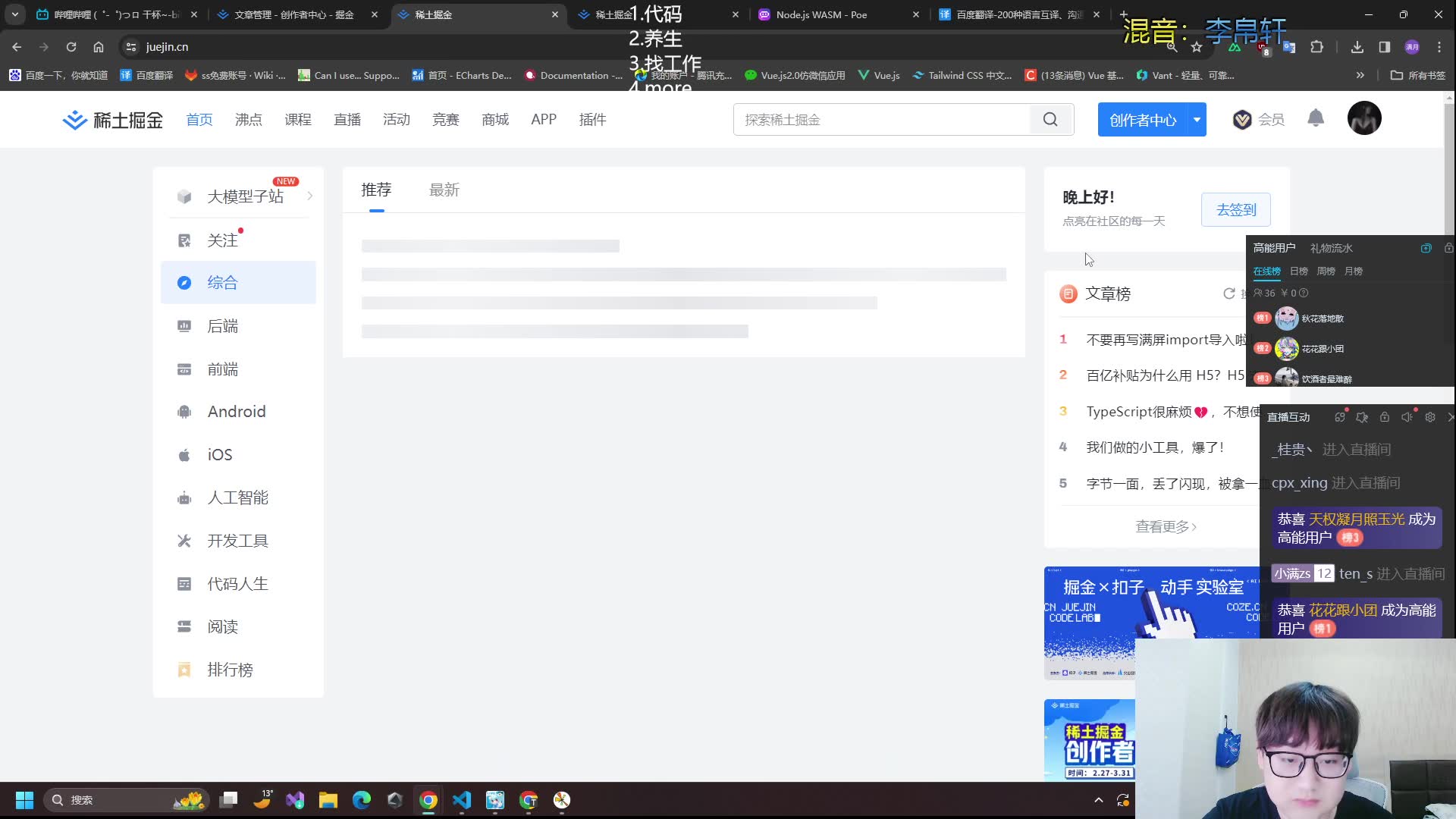Expand 创作者中心 dropdown arrow

coord(1197,120)
